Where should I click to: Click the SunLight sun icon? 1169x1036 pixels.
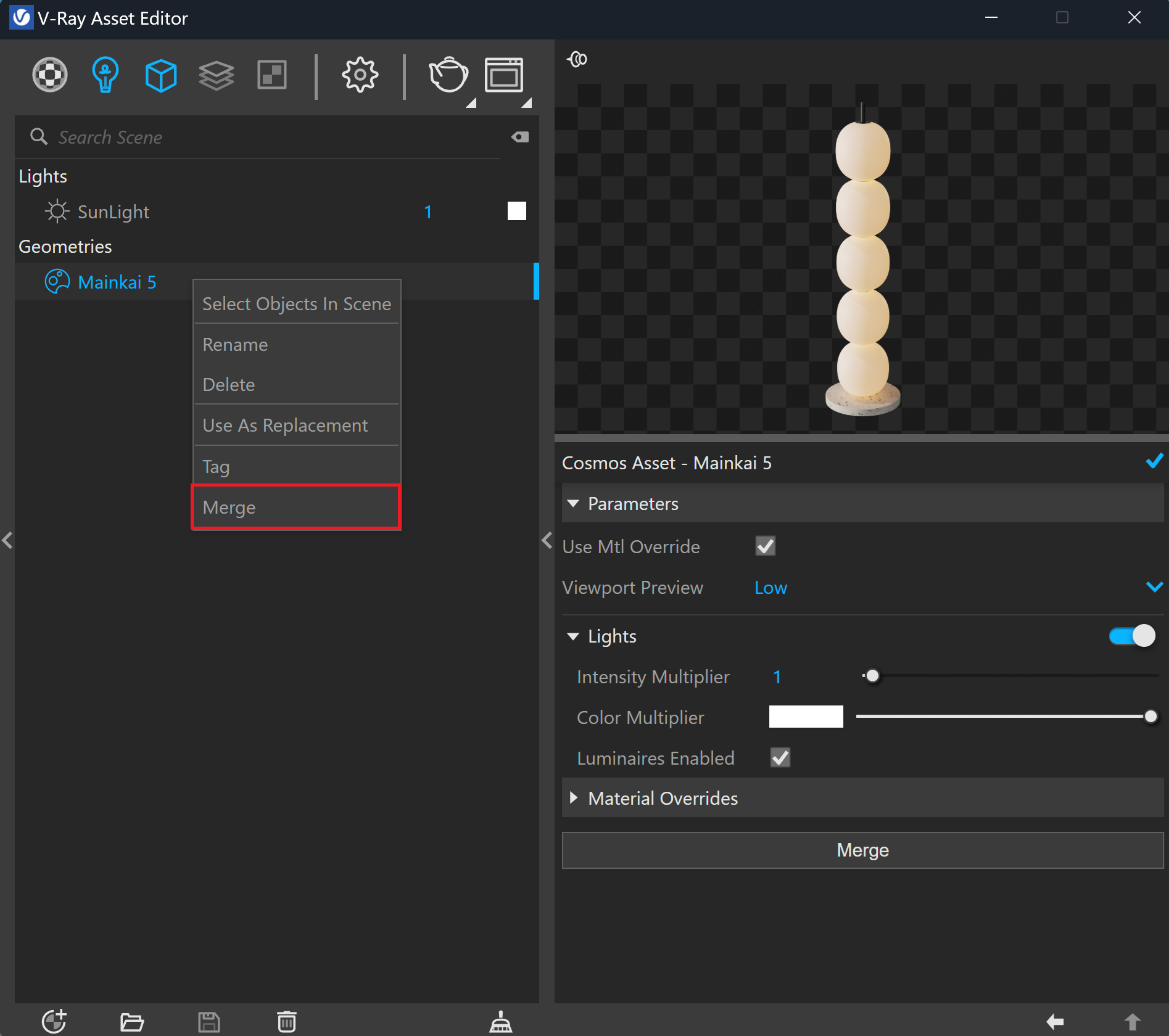pos(57,212)
